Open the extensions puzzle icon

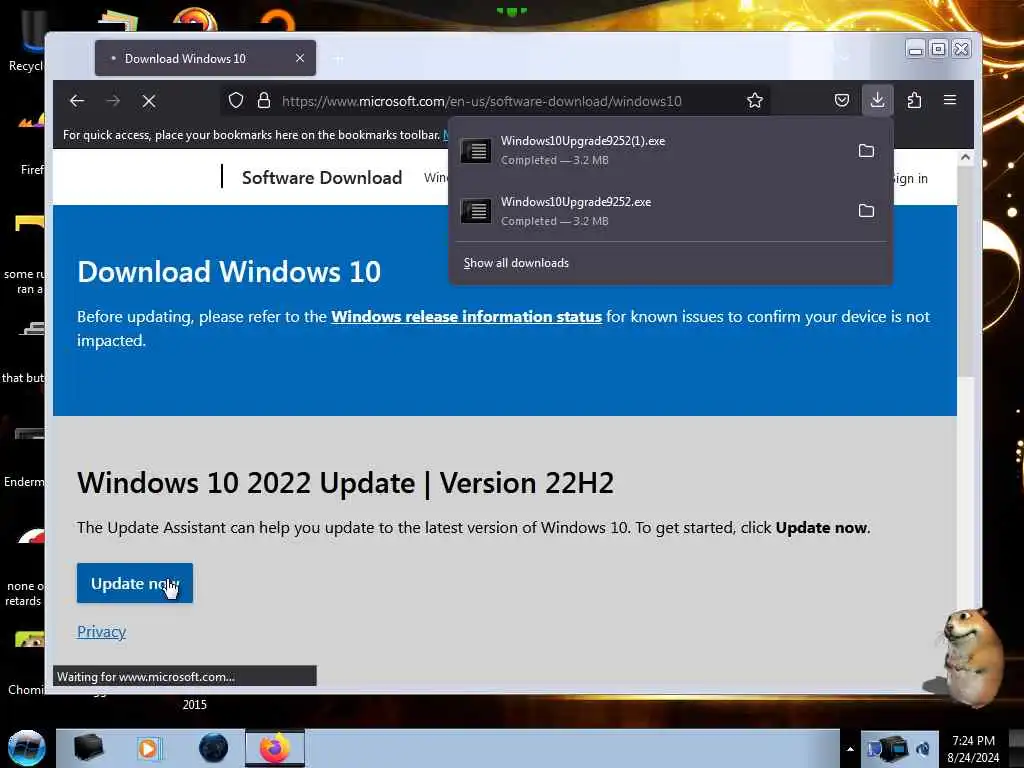tap(914, 101)
